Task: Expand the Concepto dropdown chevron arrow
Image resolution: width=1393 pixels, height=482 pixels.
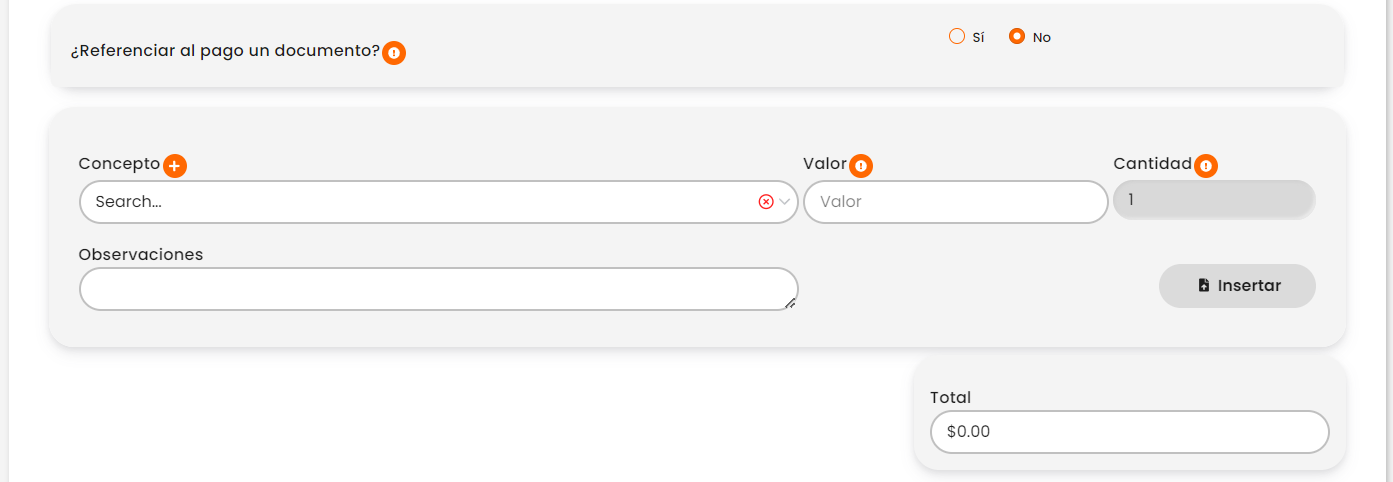Action: tap(785, 202)
